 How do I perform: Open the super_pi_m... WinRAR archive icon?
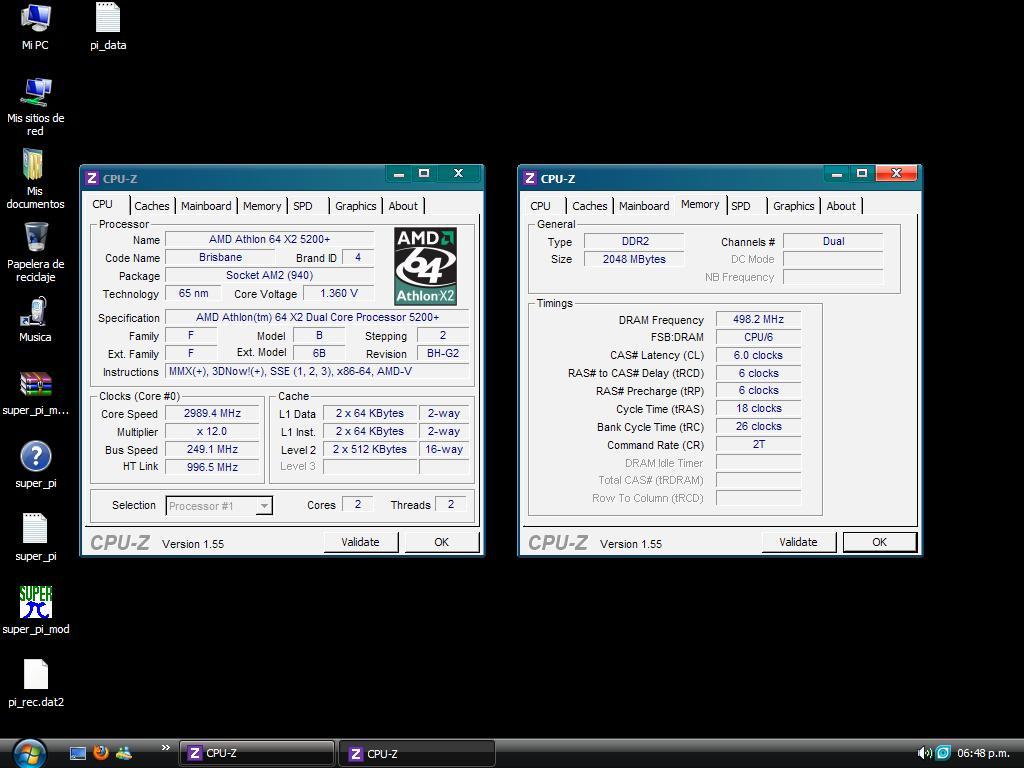click(35, 384)
